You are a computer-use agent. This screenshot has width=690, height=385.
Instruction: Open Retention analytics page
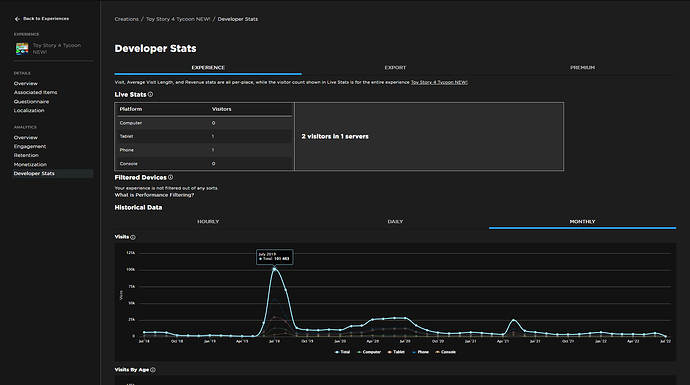click(26, 155)
